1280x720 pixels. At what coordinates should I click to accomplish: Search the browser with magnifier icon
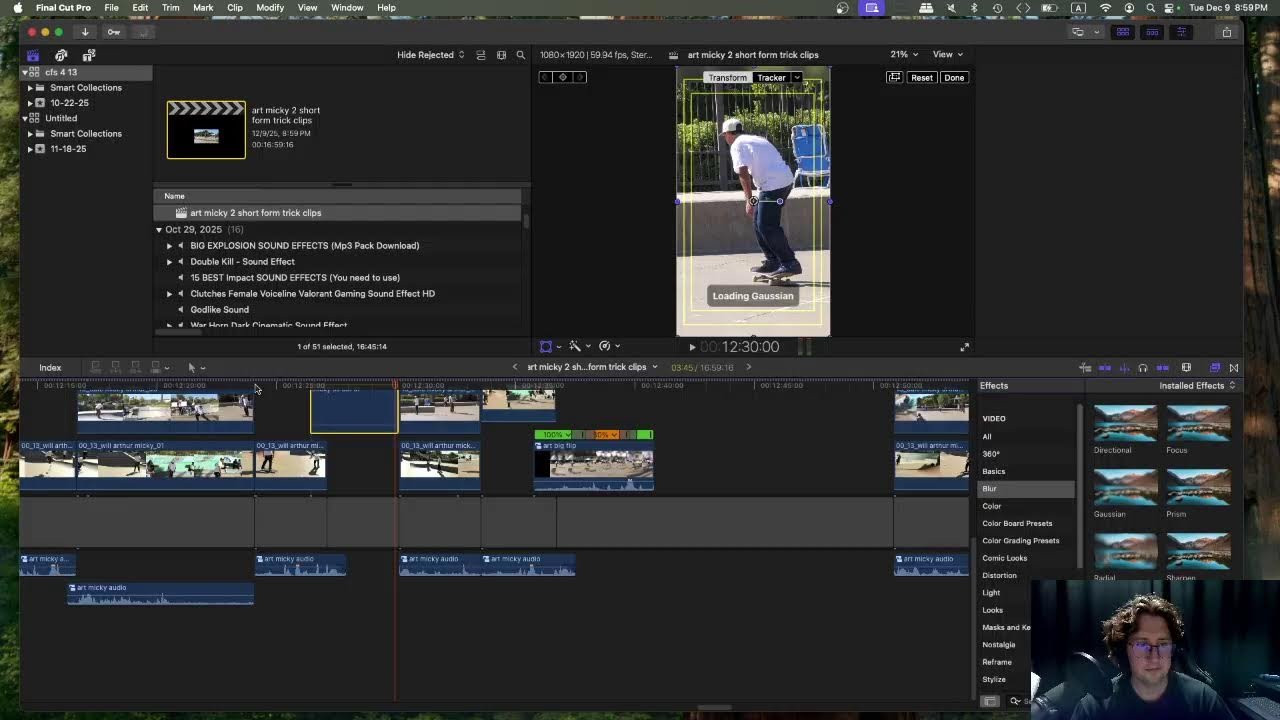point(520,55)
